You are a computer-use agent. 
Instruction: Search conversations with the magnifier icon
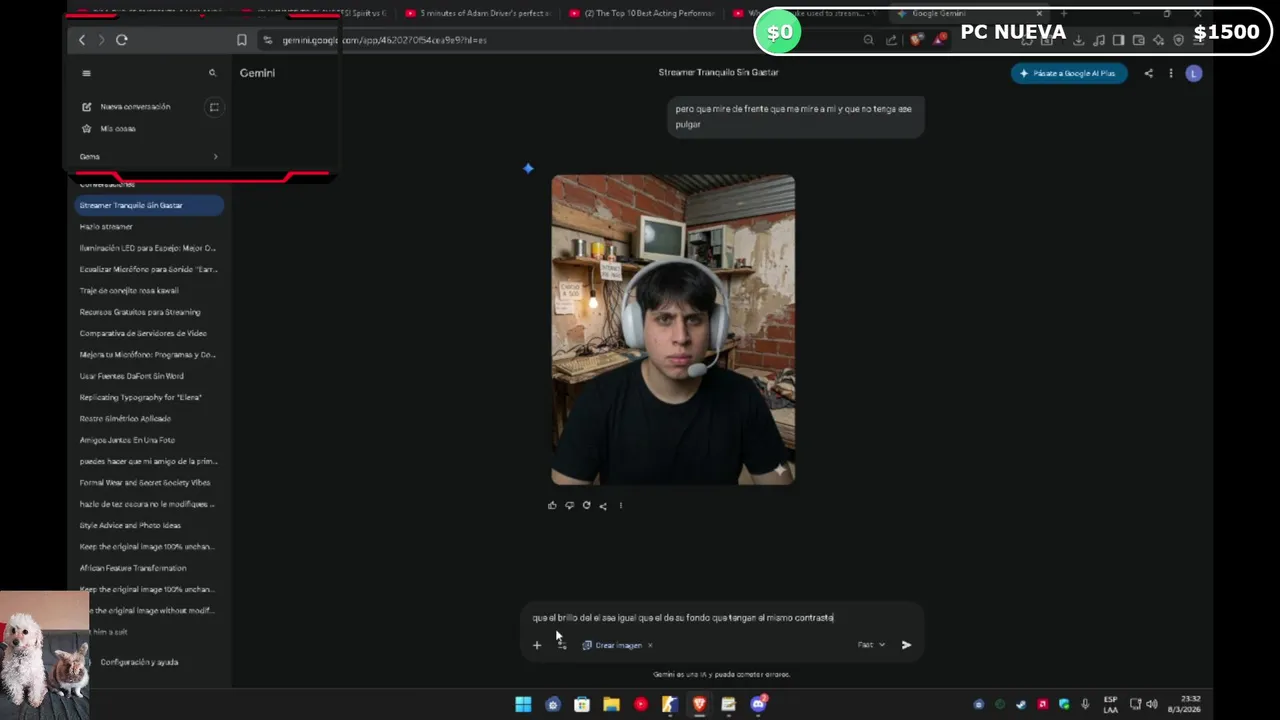tap(212, 73)
